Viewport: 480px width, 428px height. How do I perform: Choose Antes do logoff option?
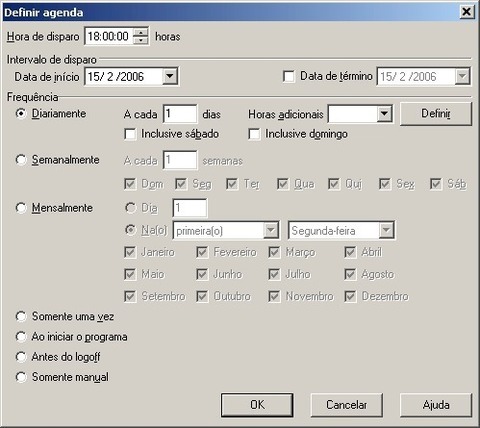tap(21, 357)
